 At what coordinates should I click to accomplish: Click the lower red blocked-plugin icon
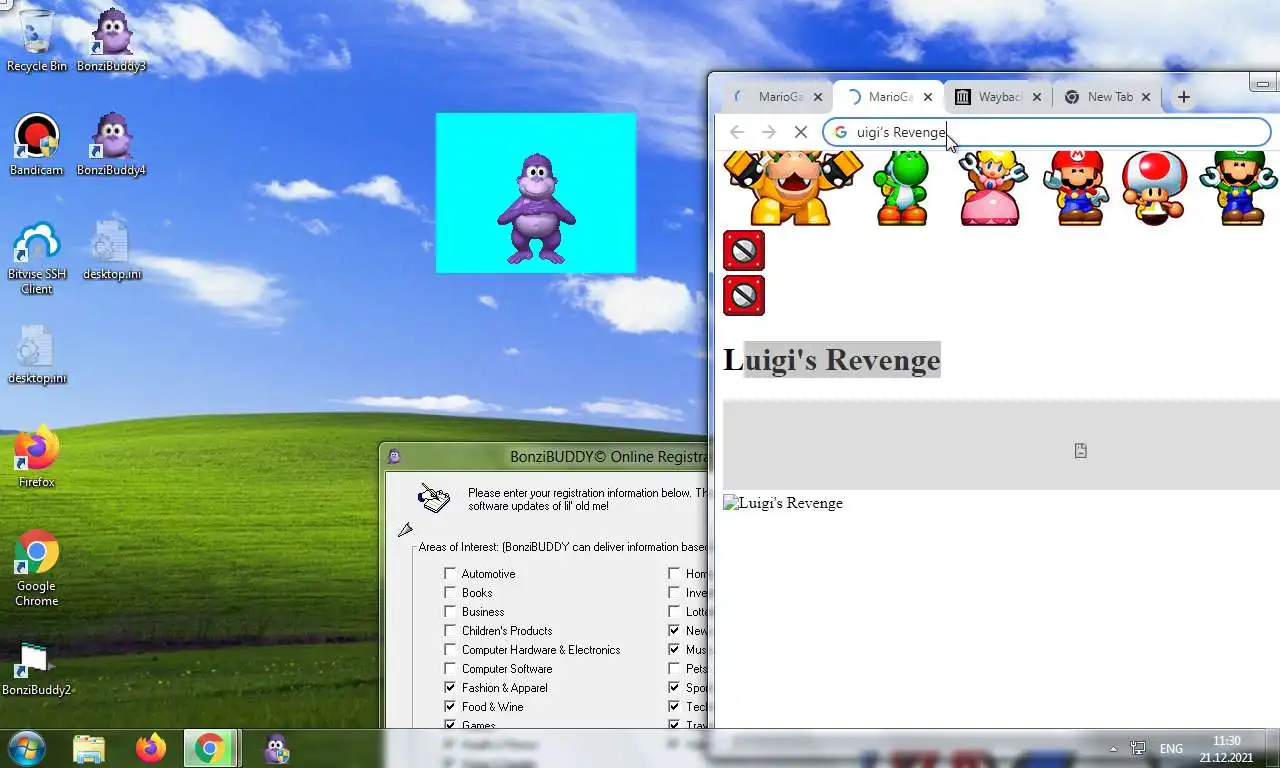[x=744, y=295]
